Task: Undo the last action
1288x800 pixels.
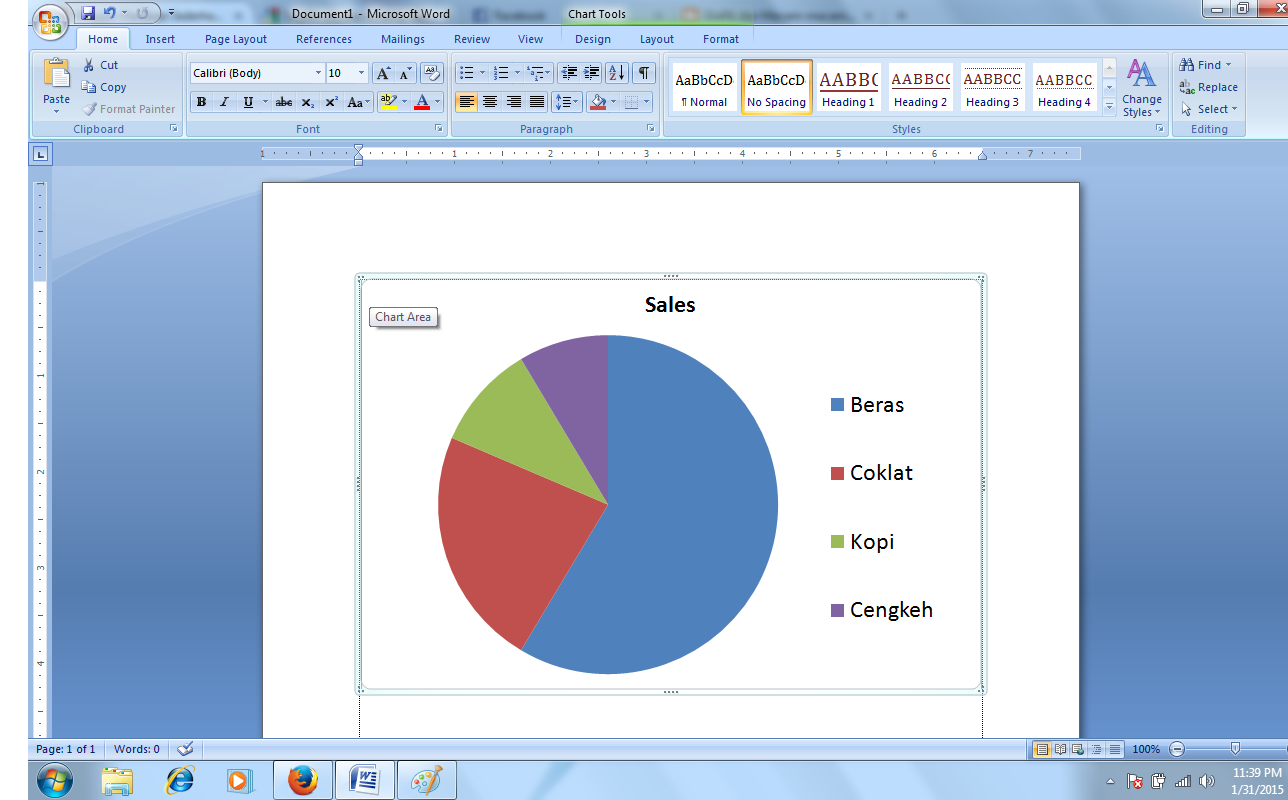Action: 110,13
